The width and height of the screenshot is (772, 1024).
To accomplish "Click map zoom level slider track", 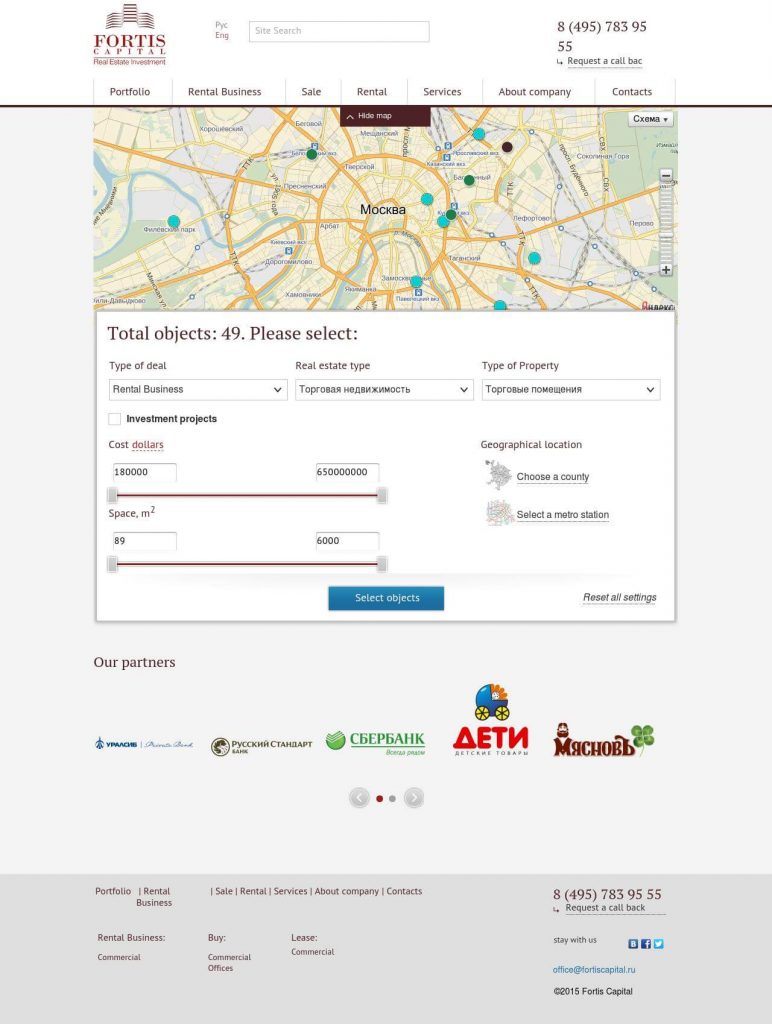I will 666,222.
